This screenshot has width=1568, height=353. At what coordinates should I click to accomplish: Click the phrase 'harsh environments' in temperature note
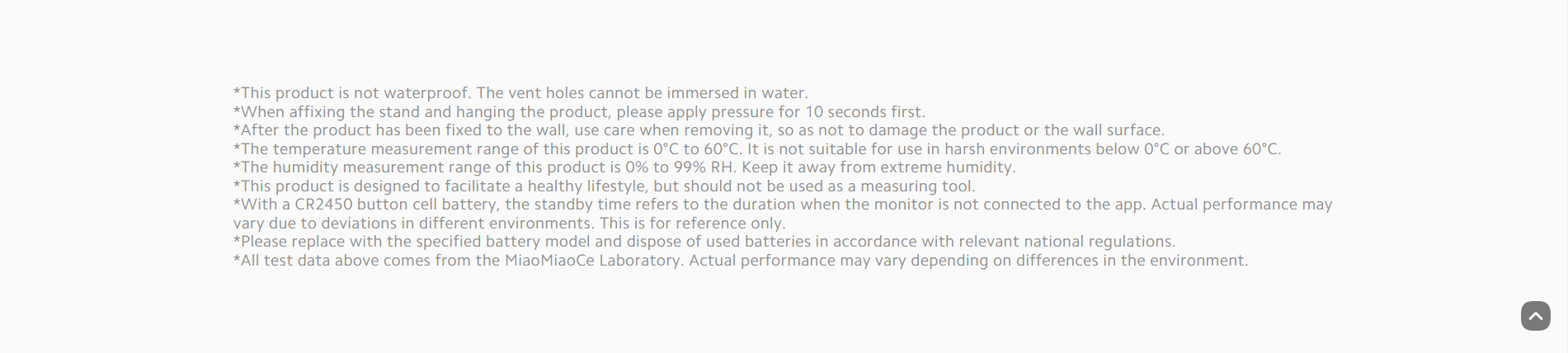click(1018, 149)
